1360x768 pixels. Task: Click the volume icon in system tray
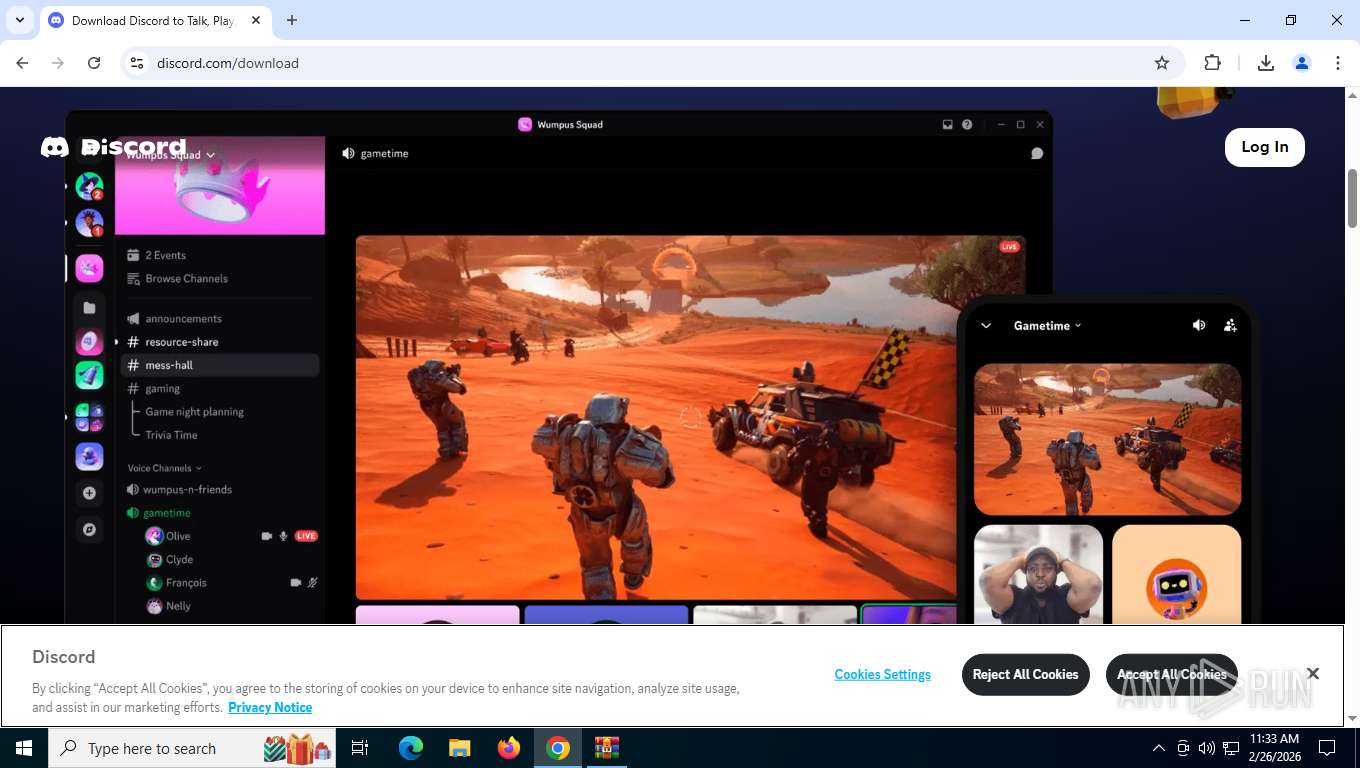1207,748
